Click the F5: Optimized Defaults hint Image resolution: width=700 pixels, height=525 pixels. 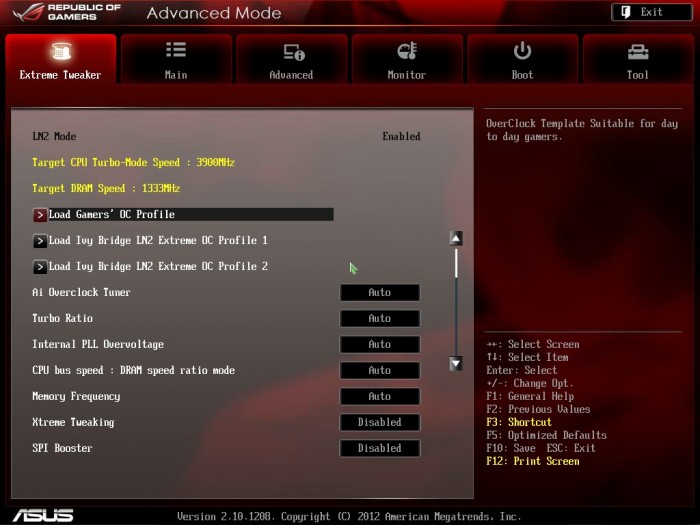pos(546,435)
